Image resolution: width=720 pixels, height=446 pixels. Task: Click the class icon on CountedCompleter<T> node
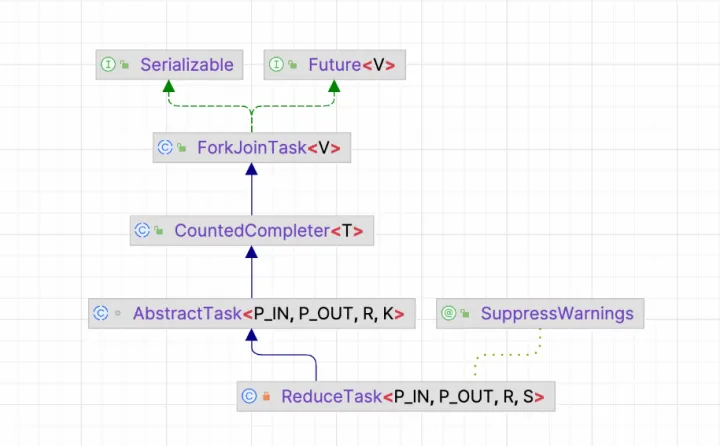pos(142,230)
